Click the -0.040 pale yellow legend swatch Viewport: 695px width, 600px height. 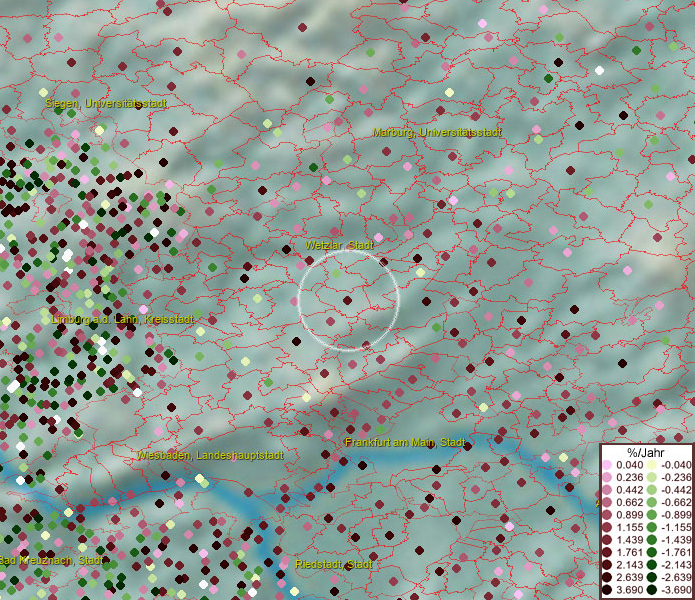[x=651, y=465]
